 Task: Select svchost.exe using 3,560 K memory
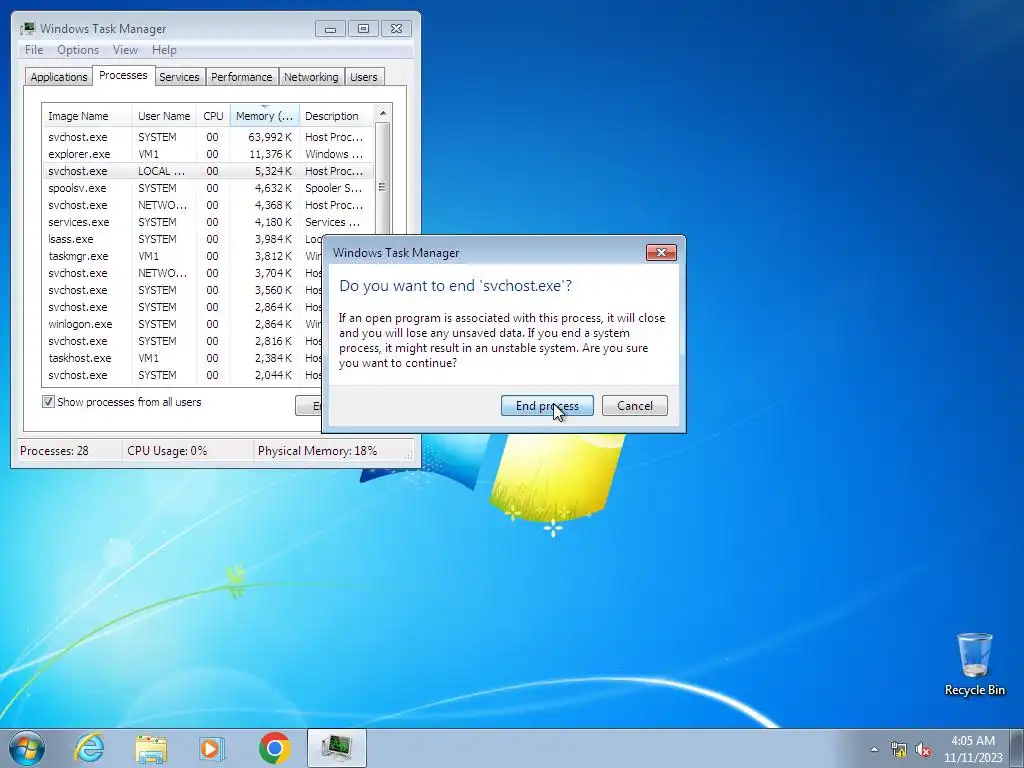[183, 290]
